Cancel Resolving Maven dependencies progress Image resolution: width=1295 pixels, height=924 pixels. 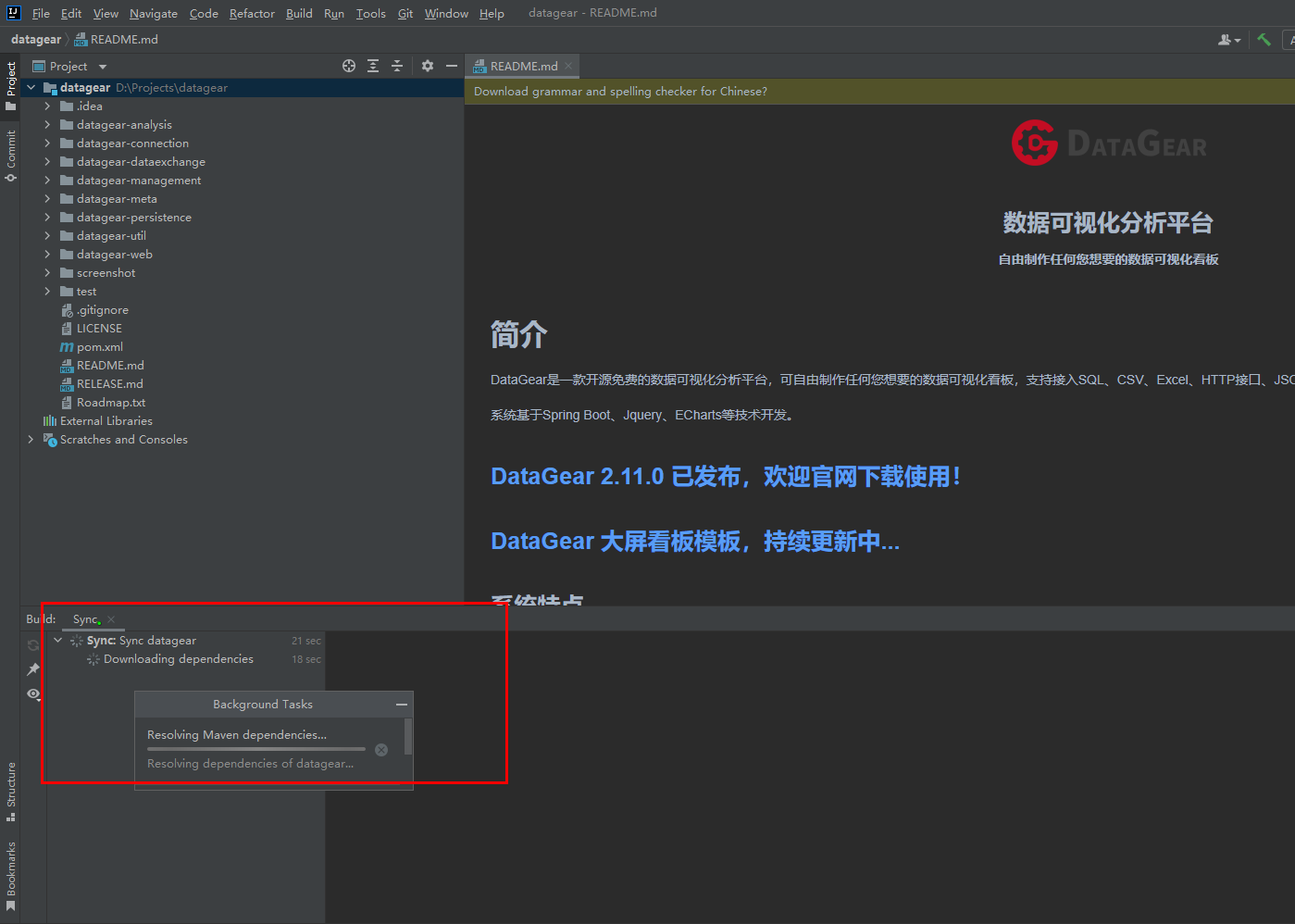(380, 750)
